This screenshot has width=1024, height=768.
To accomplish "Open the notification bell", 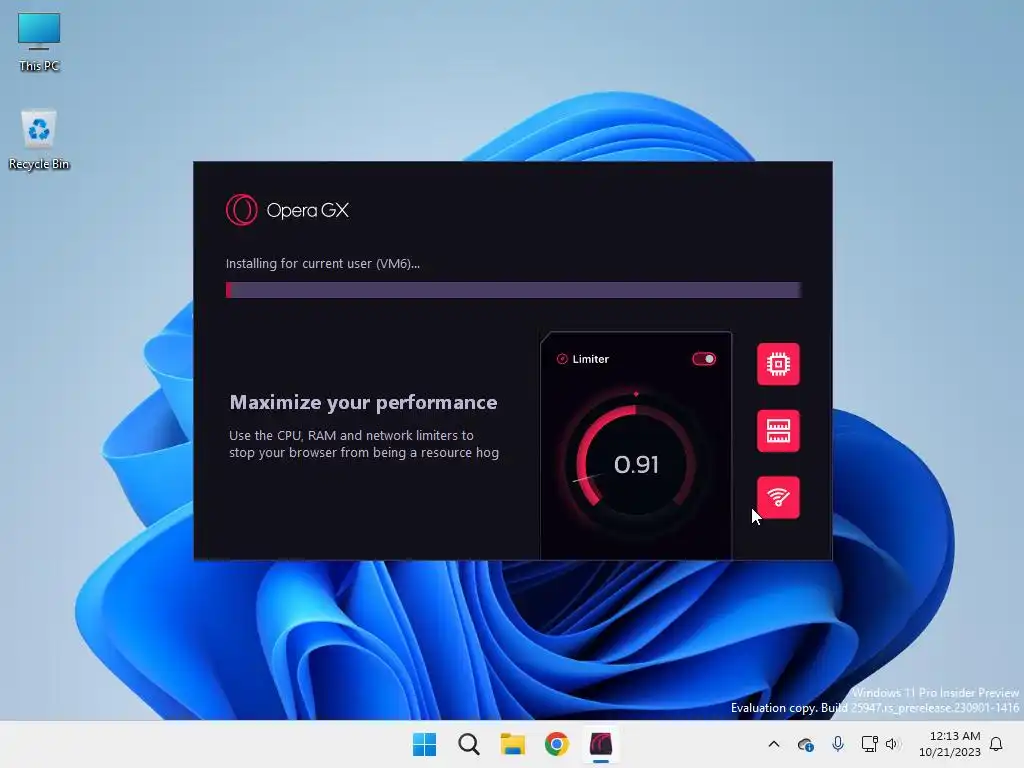I will click(996, 744).
